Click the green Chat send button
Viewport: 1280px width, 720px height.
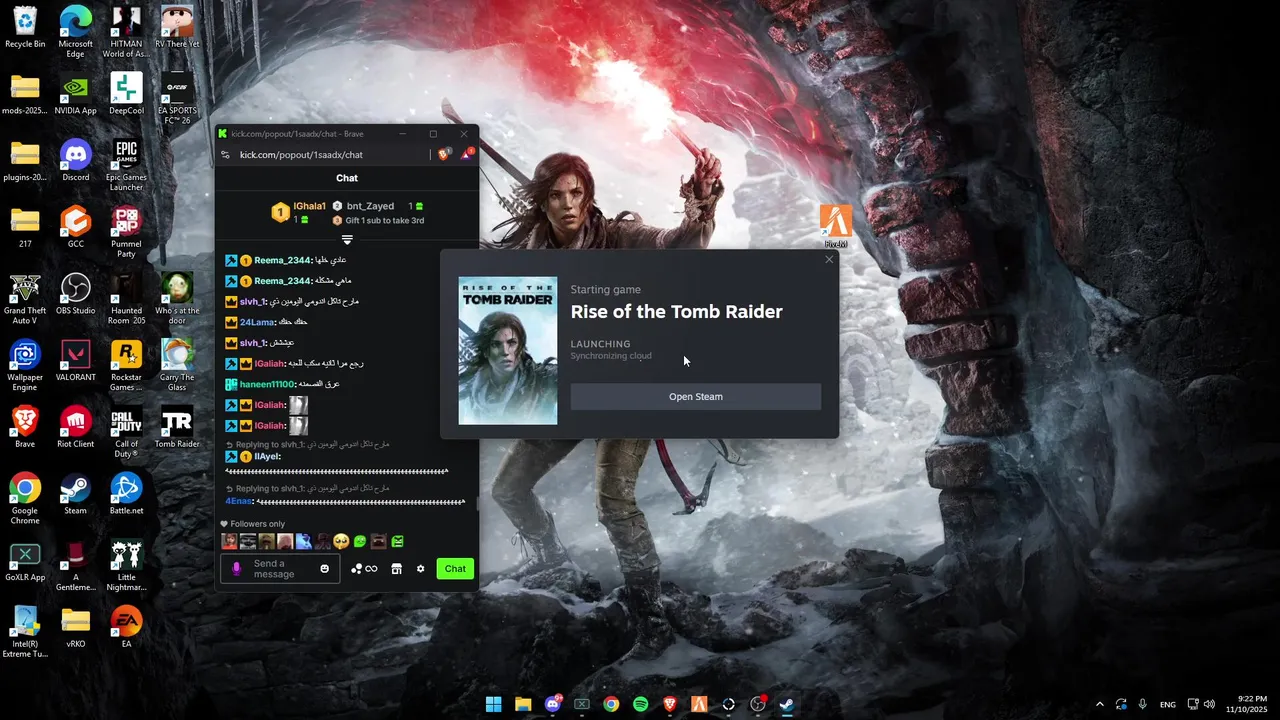455,569
